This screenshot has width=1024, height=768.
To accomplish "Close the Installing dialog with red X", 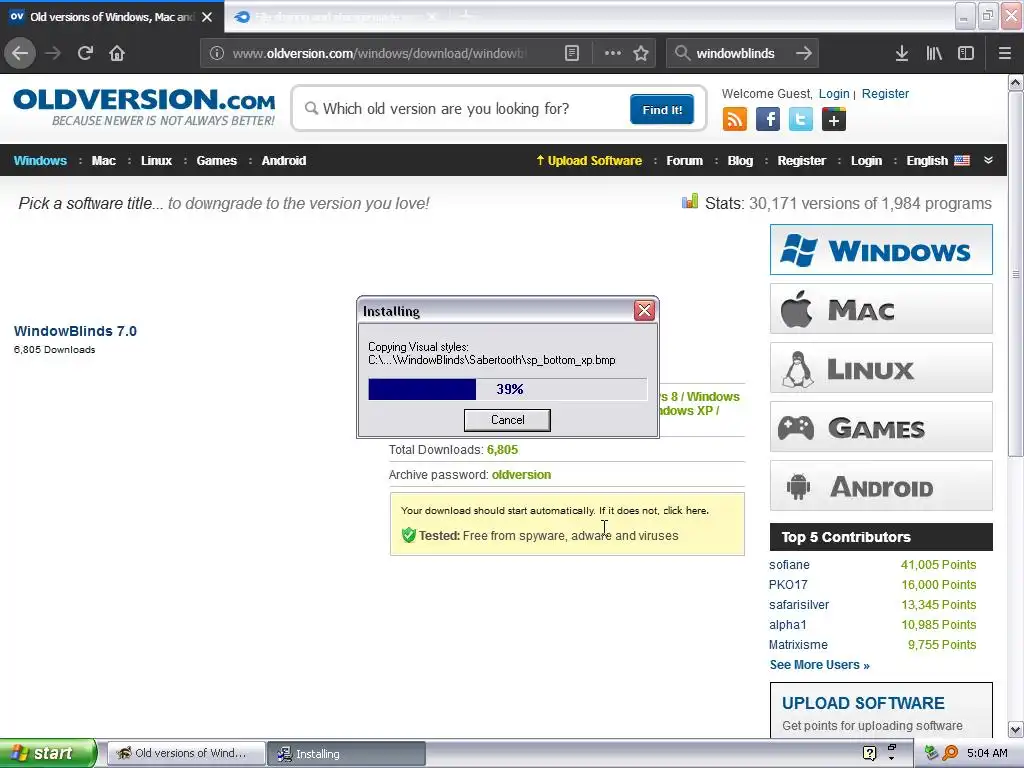I will click(x=644, y=310).
